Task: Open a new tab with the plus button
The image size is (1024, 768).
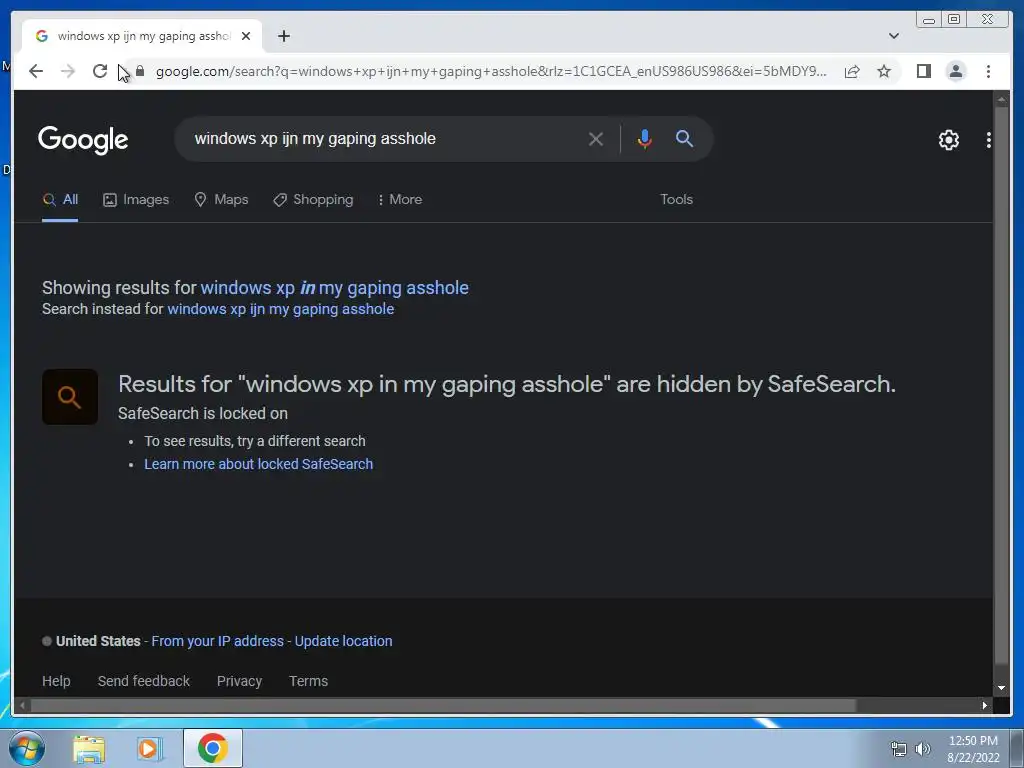Action: (283, 36)
